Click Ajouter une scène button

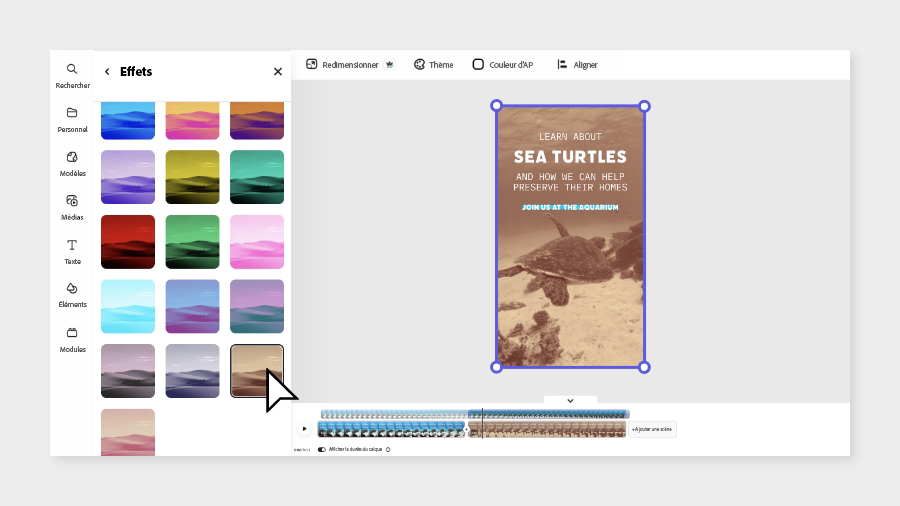coord(653,429)
